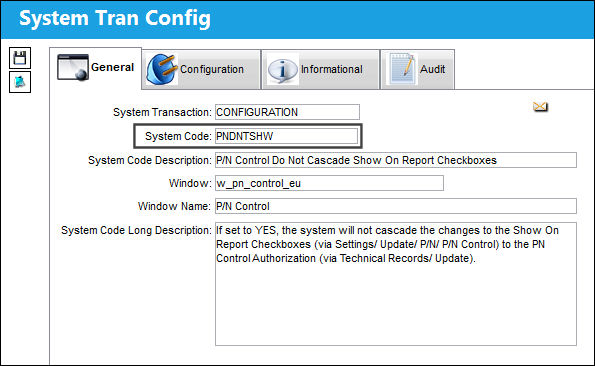
Task: Click the window icon on General tab
Action: click(73, 67)
